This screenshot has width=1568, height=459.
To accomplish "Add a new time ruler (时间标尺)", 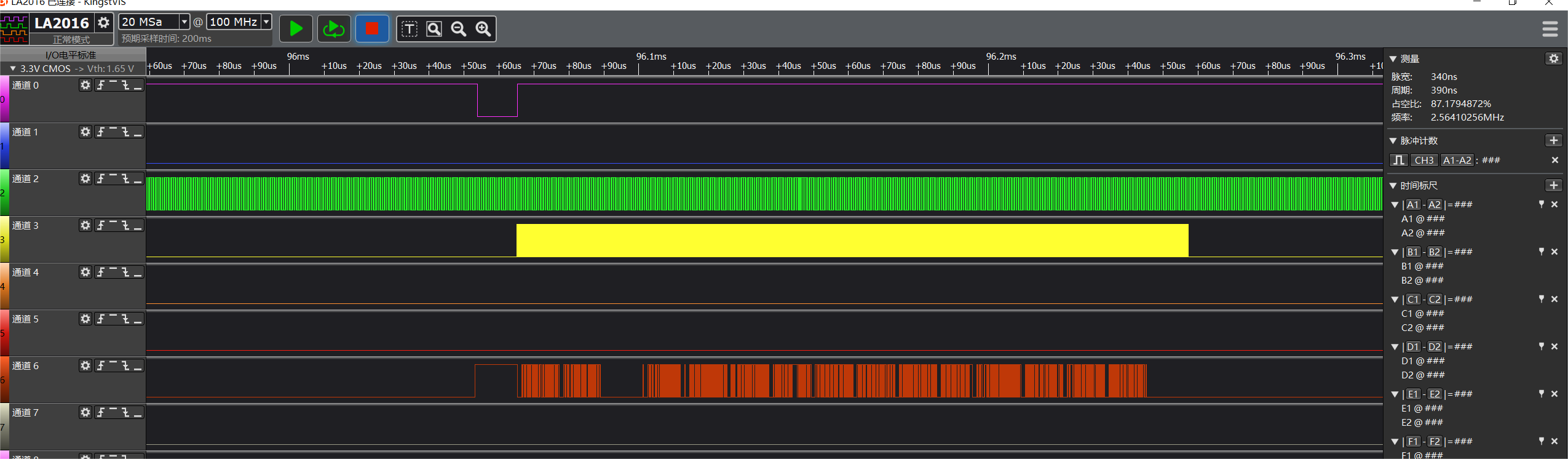I will point(1554,185).
